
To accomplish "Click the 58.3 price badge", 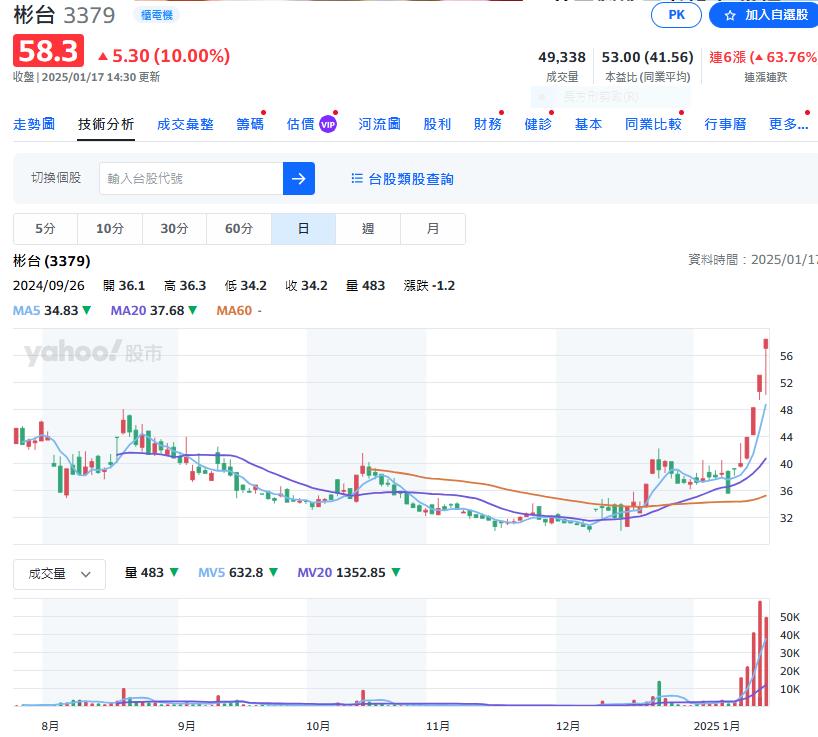I will [x=49, y=51].
